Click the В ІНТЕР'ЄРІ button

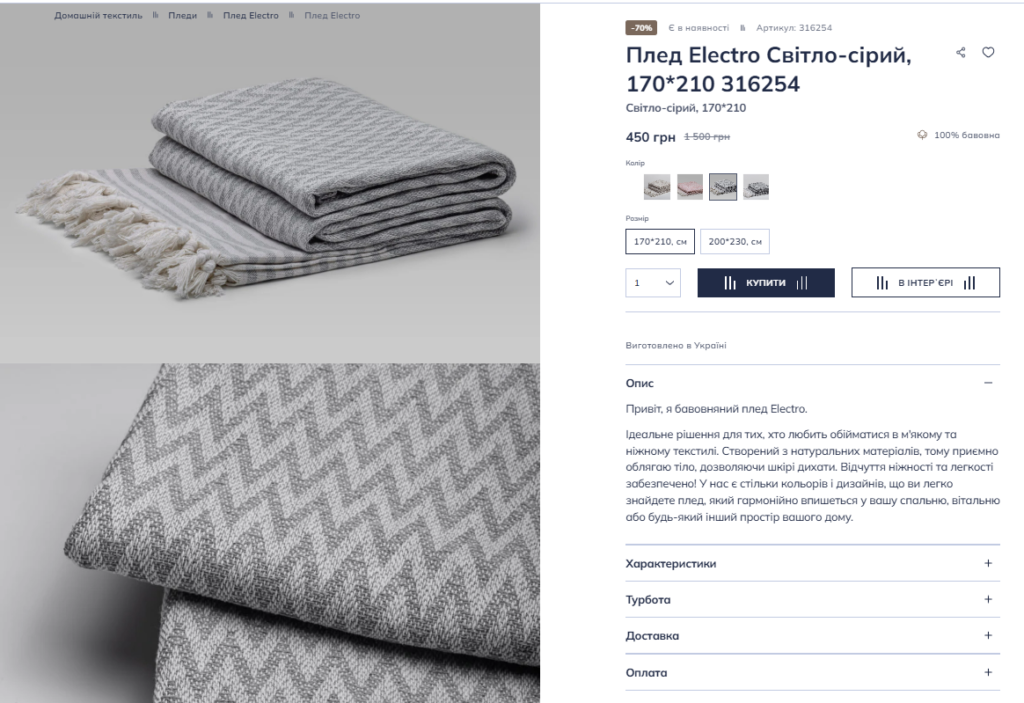tap(925, 283)
